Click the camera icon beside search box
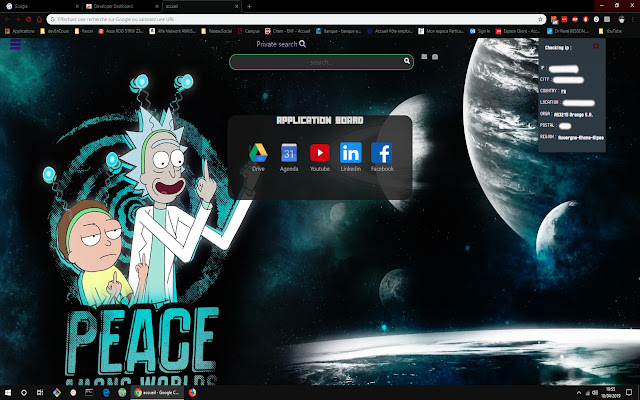The image size is (640, 400). pyautogui.click(x=435, y=57)
